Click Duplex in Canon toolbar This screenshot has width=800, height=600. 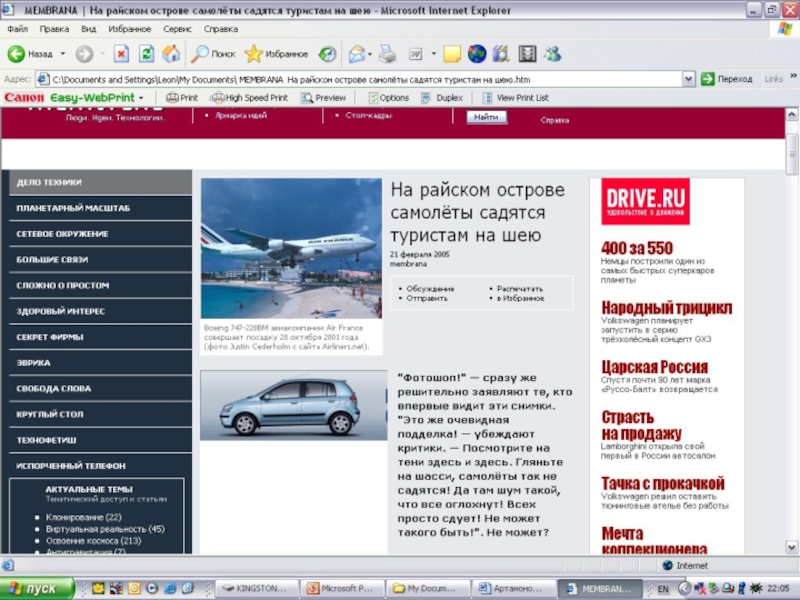(442, 97)
